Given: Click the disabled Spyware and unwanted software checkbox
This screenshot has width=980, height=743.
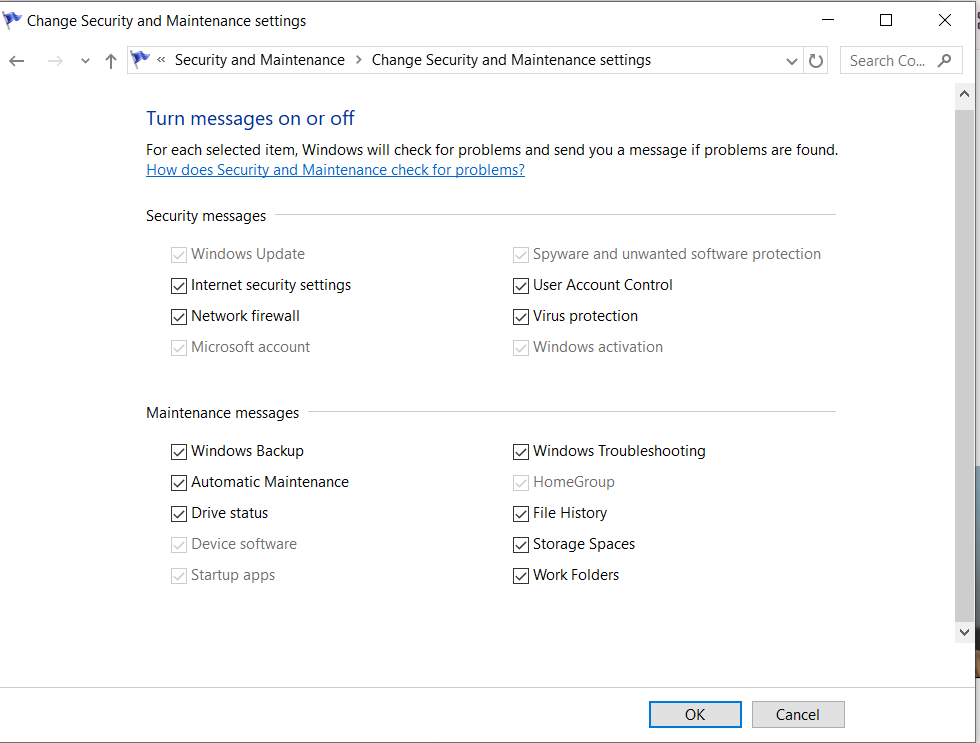Looking at the screenshot, I should click(x=521, y=255).
